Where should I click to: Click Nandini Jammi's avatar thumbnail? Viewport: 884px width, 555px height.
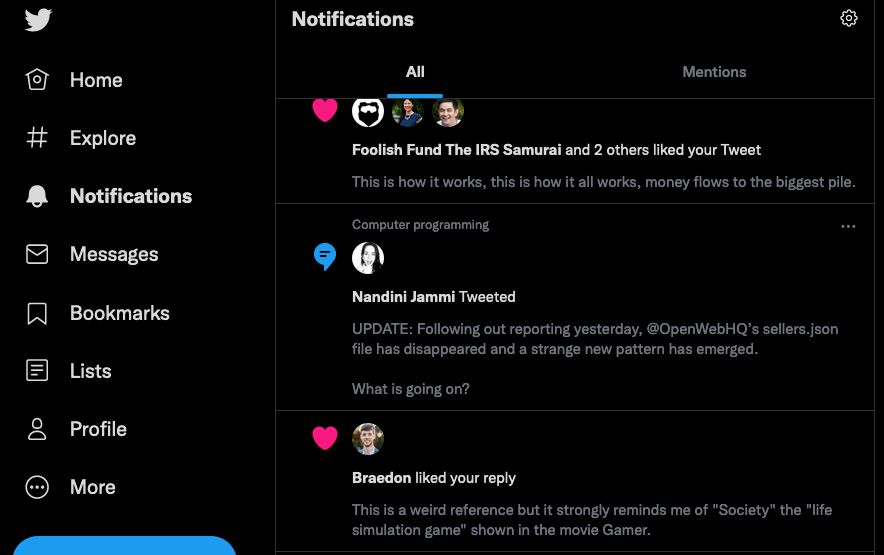coord(368,258)
